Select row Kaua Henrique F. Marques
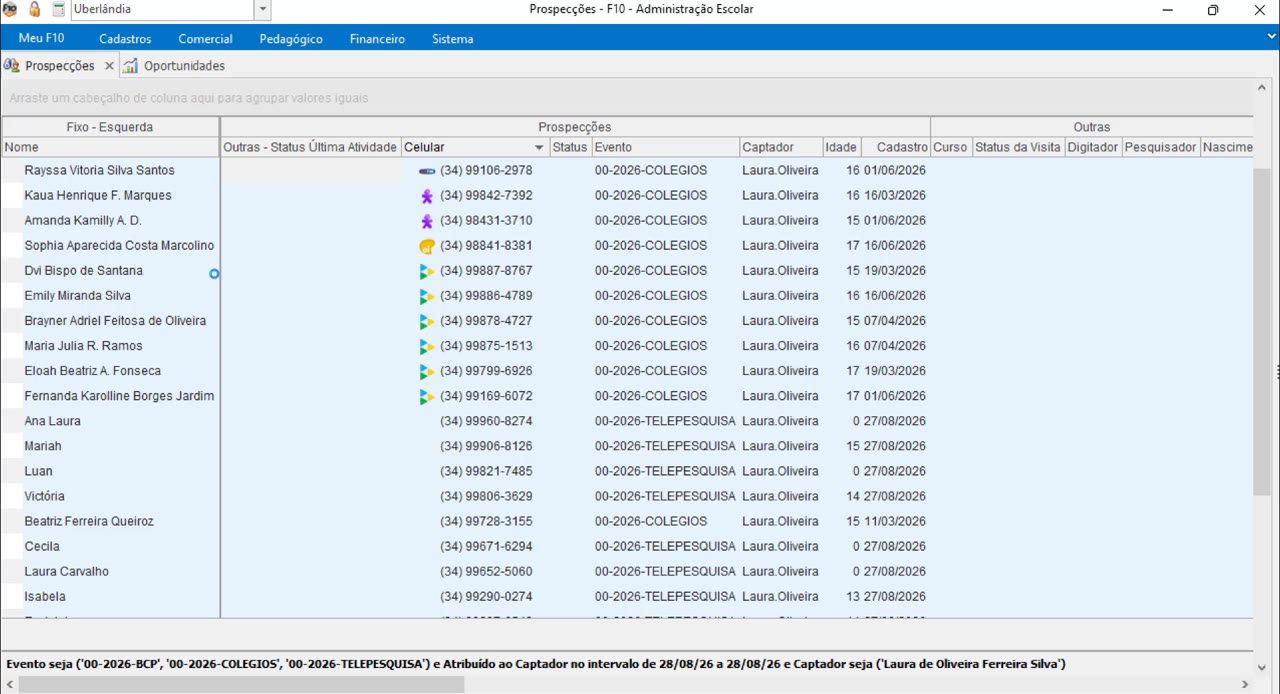Image resolution: width=1280 pixels, height=694 pixels. pyautogui.click(x=98, y=196)
